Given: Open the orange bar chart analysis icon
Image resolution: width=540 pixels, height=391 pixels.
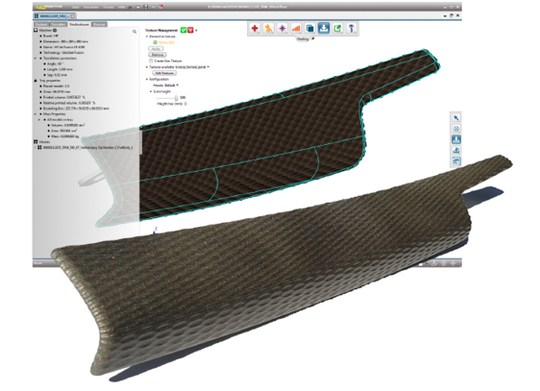Looking at the screenshot, I should 296,28.
